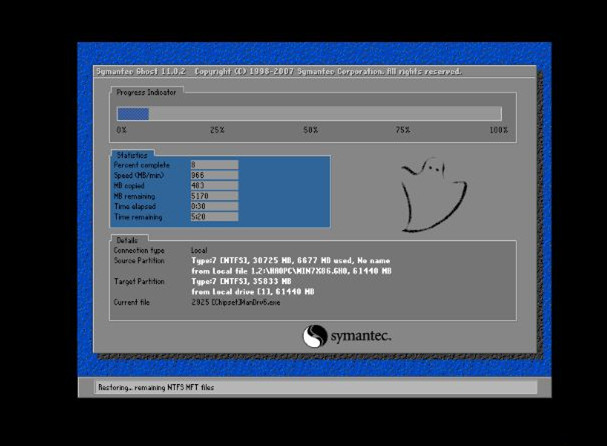Click the Source Partition Type:7 NTFS line
607x446 pixels.
coord(290,260)
